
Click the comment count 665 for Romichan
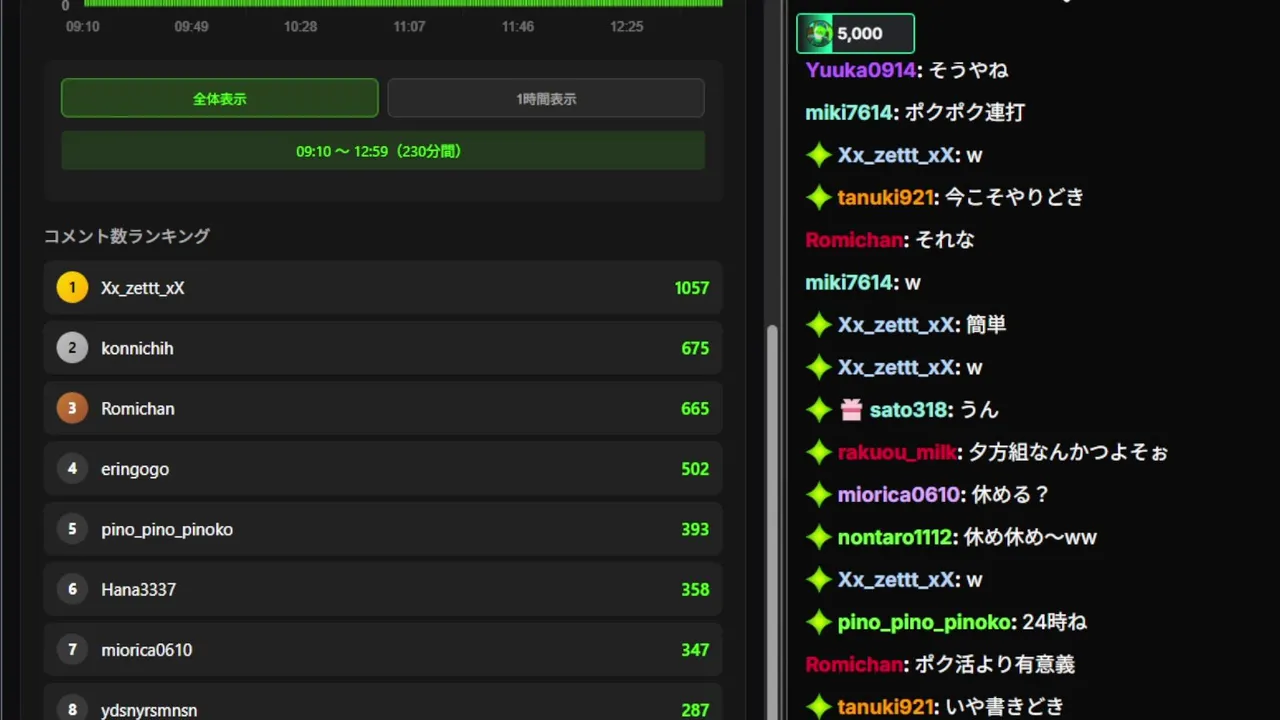[x=695, y=409]
